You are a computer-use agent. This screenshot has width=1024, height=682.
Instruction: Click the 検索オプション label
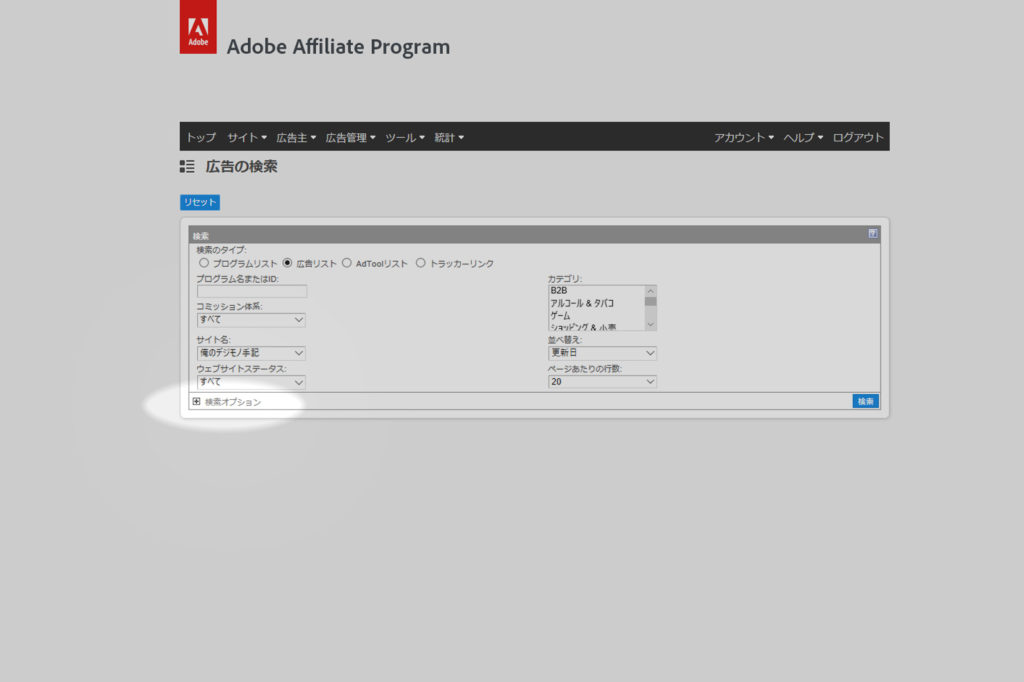coord(233,402)
